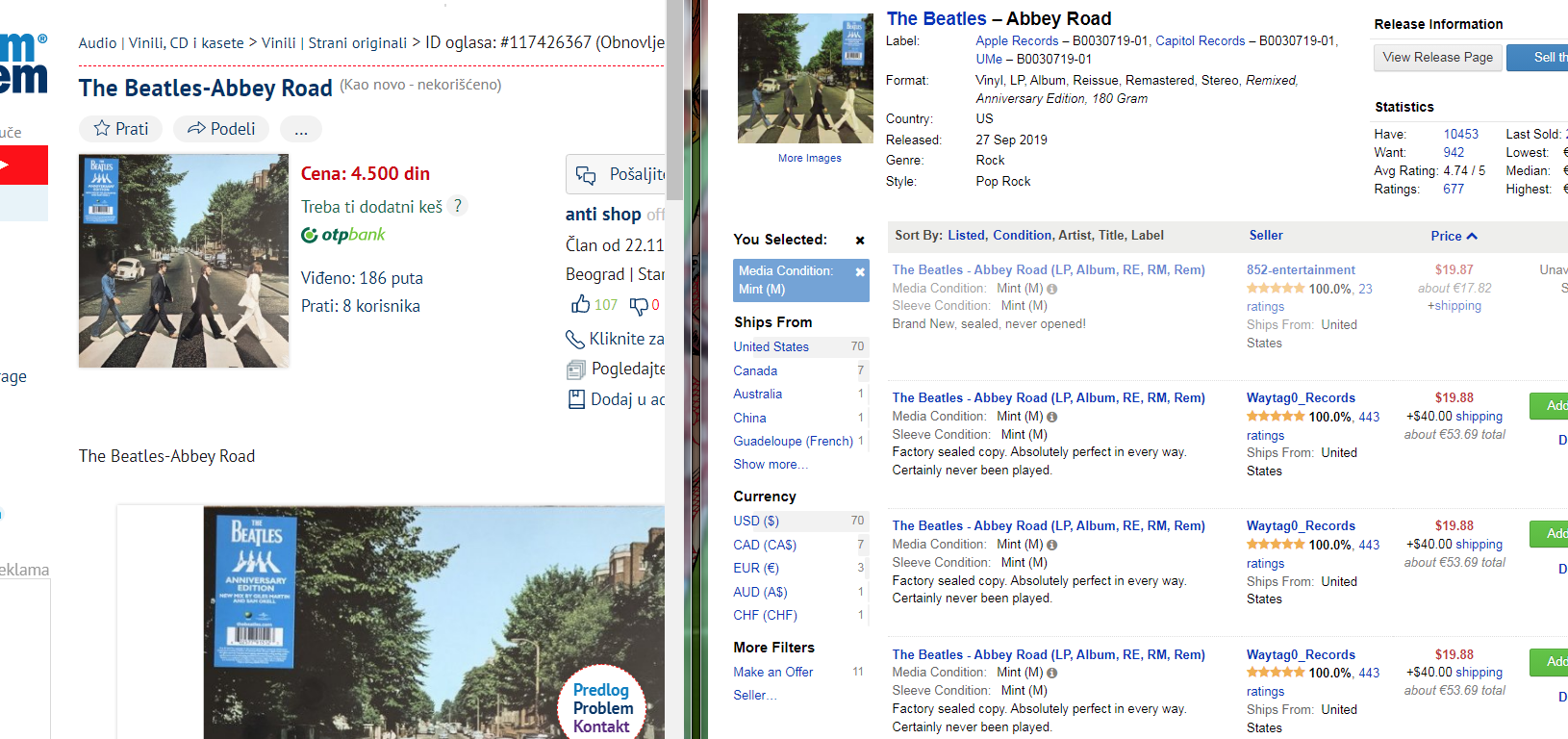Clear all selected filters with the X
The width and height of the screenshot is (1568, 739).
pos(860,241)
